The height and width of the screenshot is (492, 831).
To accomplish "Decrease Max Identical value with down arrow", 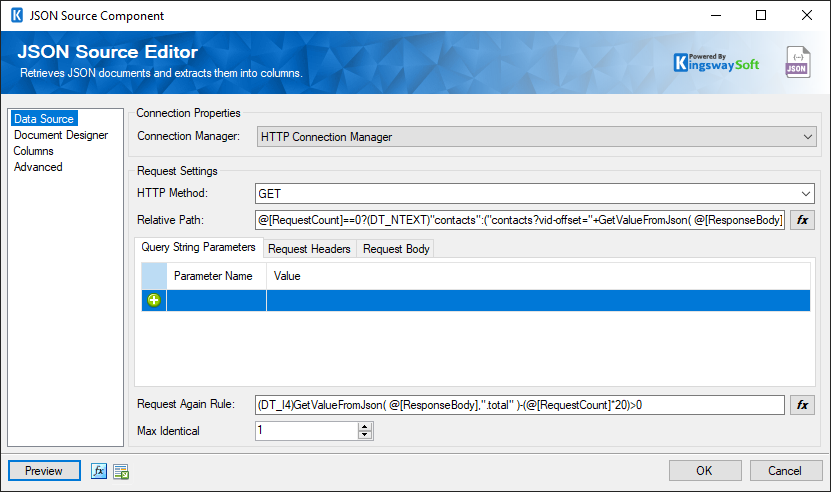I will pyautogui.click(x=365, y=436).
